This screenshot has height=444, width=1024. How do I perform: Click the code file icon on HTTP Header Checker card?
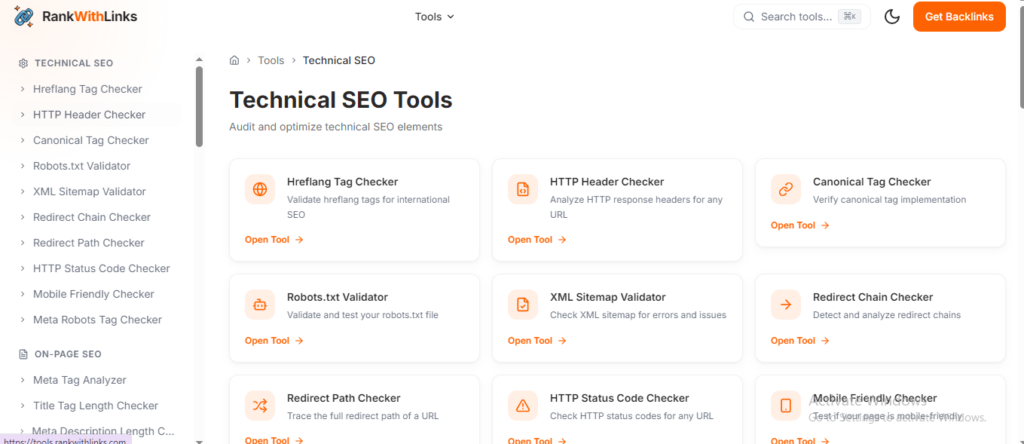pyautogui.click(x=522, y=189)
